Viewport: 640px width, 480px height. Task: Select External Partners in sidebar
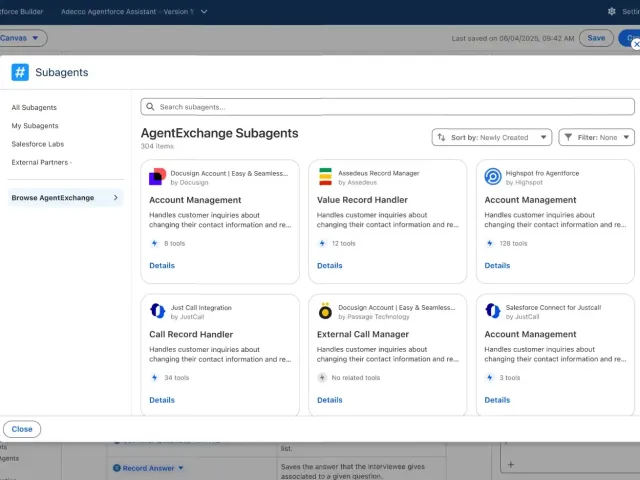coord(40,162)
